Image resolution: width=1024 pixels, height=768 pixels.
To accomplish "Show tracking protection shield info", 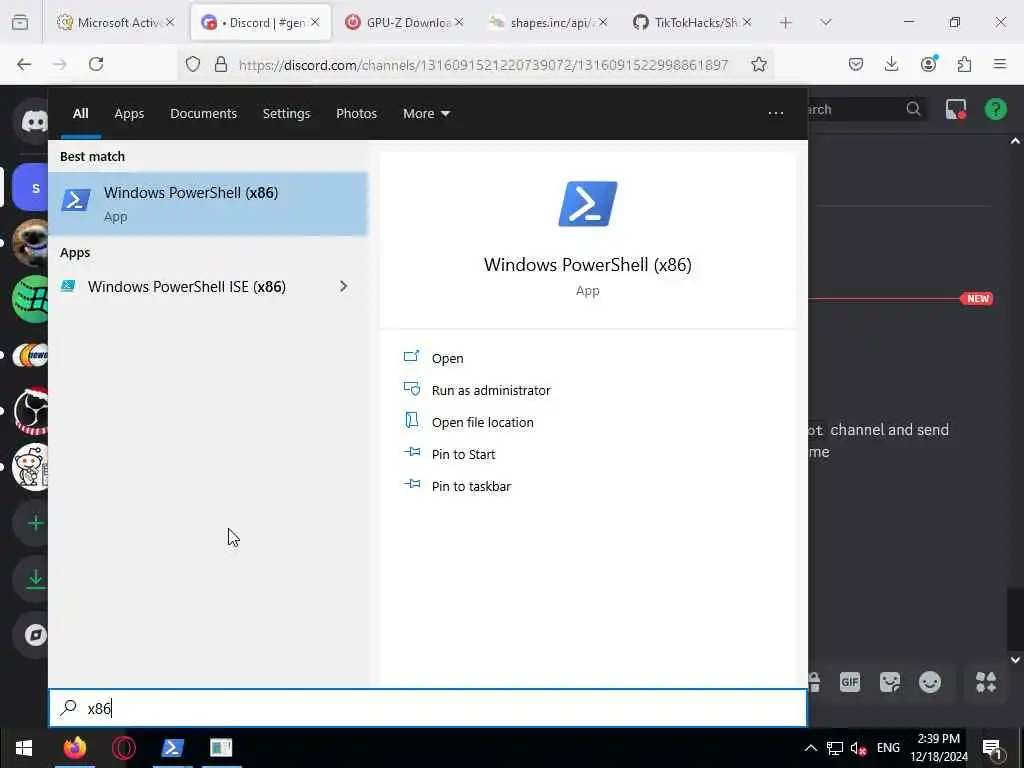I will 193,64.
